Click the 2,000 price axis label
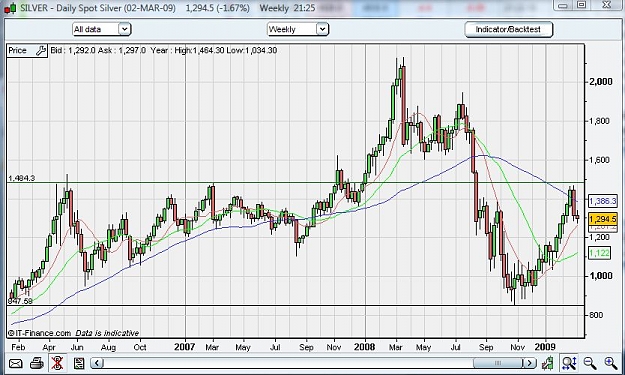This screenshot has height=375, width=625. (601, 82)
